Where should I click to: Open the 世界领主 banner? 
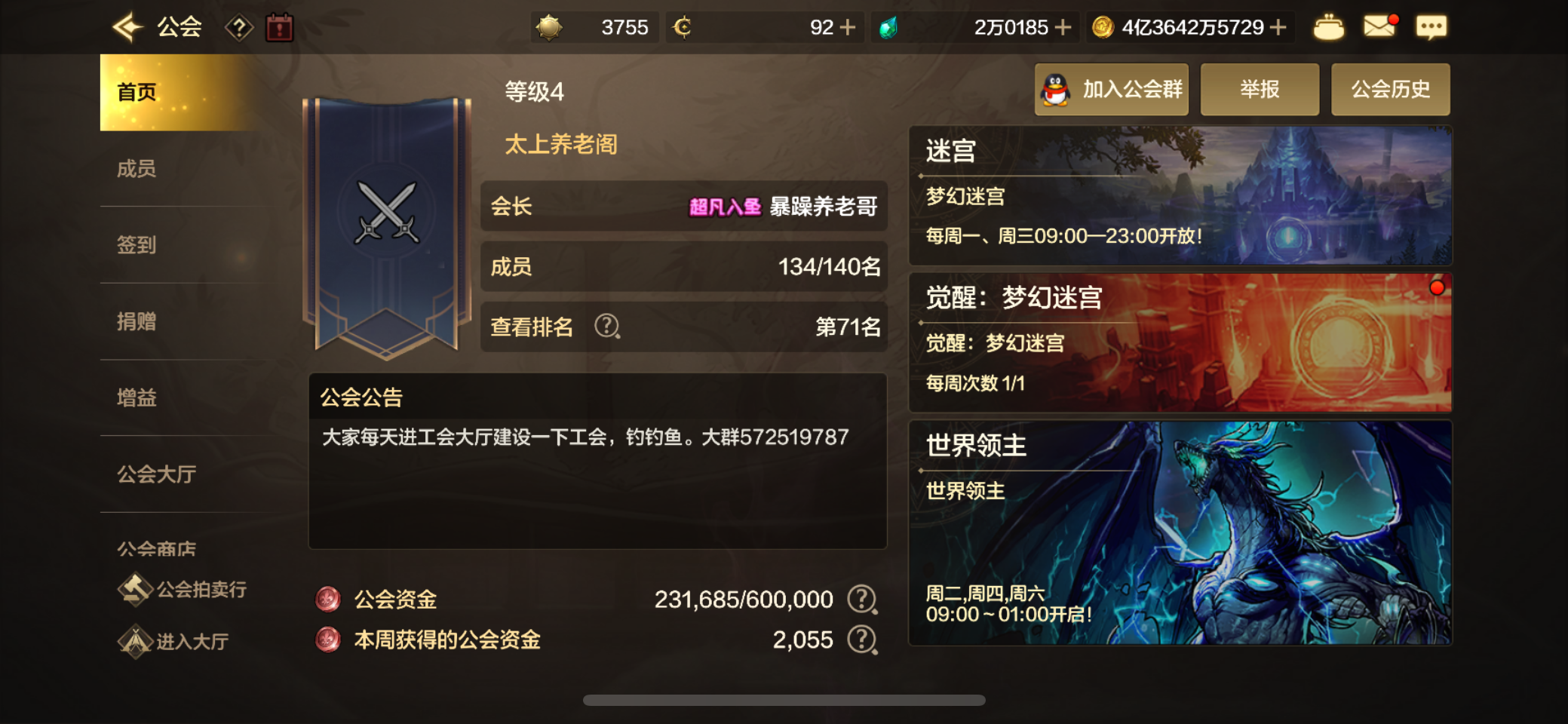click(1180, 532)
